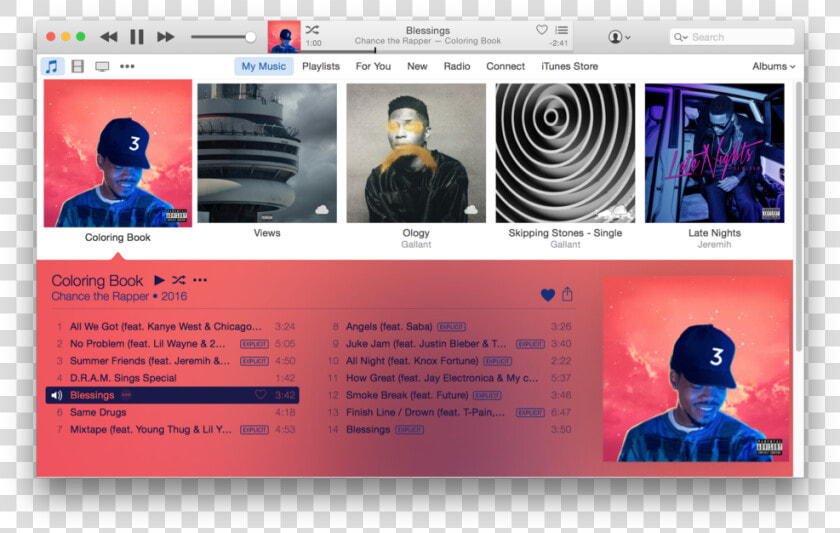Open ellipsis options on playing Blessings row

coord(126,395)
